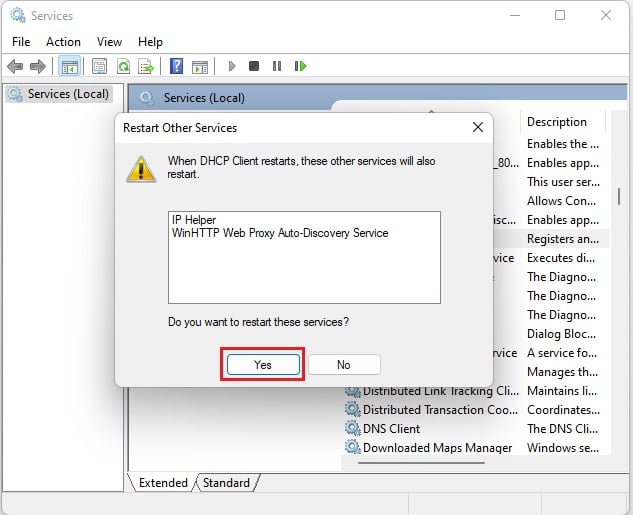
Task: Switch to the Extended tab
Action: coord(163,483)
